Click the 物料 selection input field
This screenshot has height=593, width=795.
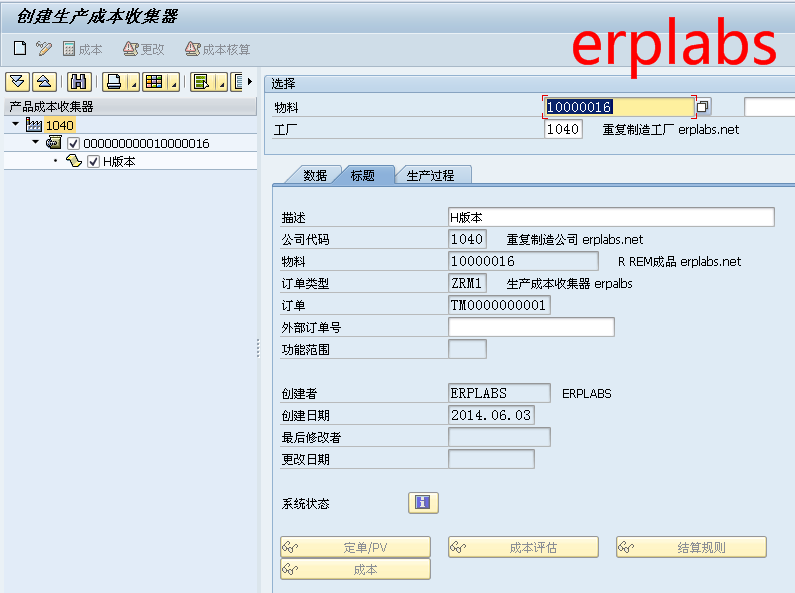pyautogui.click(x=619, y=107)
